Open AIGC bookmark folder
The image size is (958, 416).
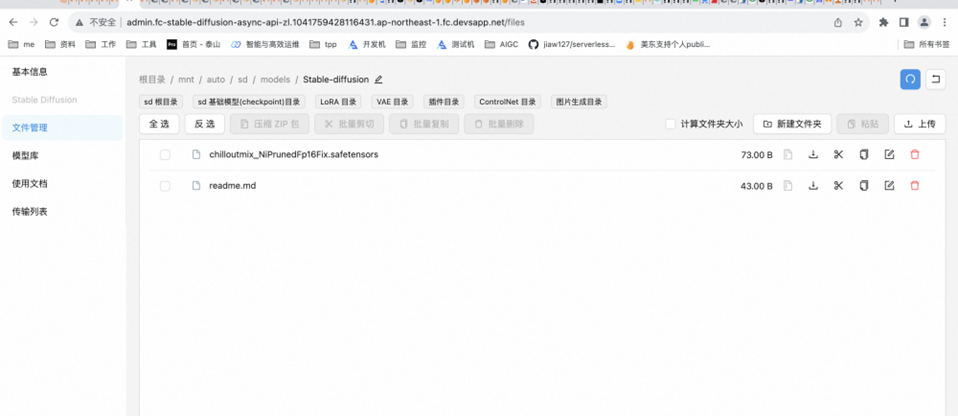tap(502, 45)
